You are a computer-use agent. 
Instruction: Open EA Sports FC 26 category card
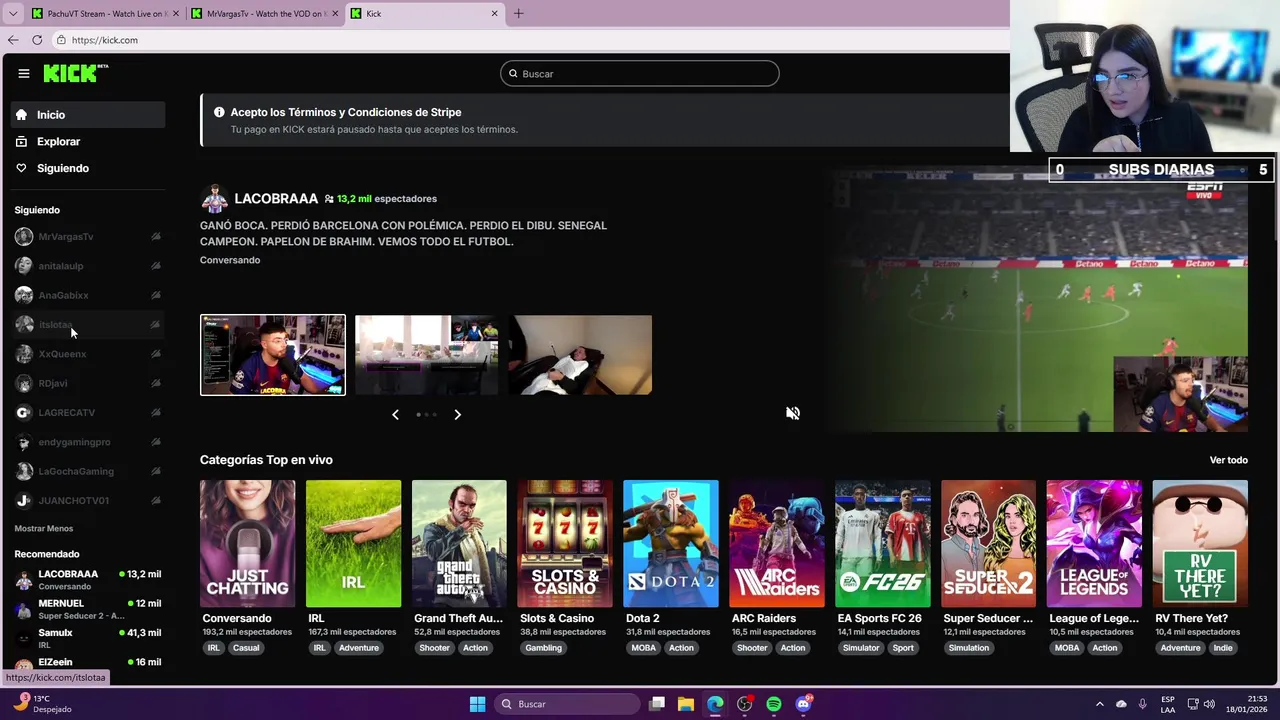point(883,544)
